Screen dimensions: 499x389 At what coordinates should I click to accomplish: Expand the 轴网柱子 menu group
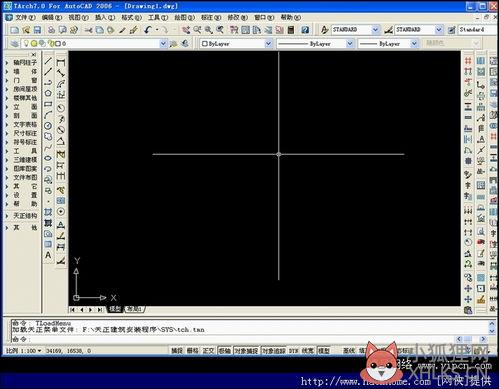tap(22, 62)
